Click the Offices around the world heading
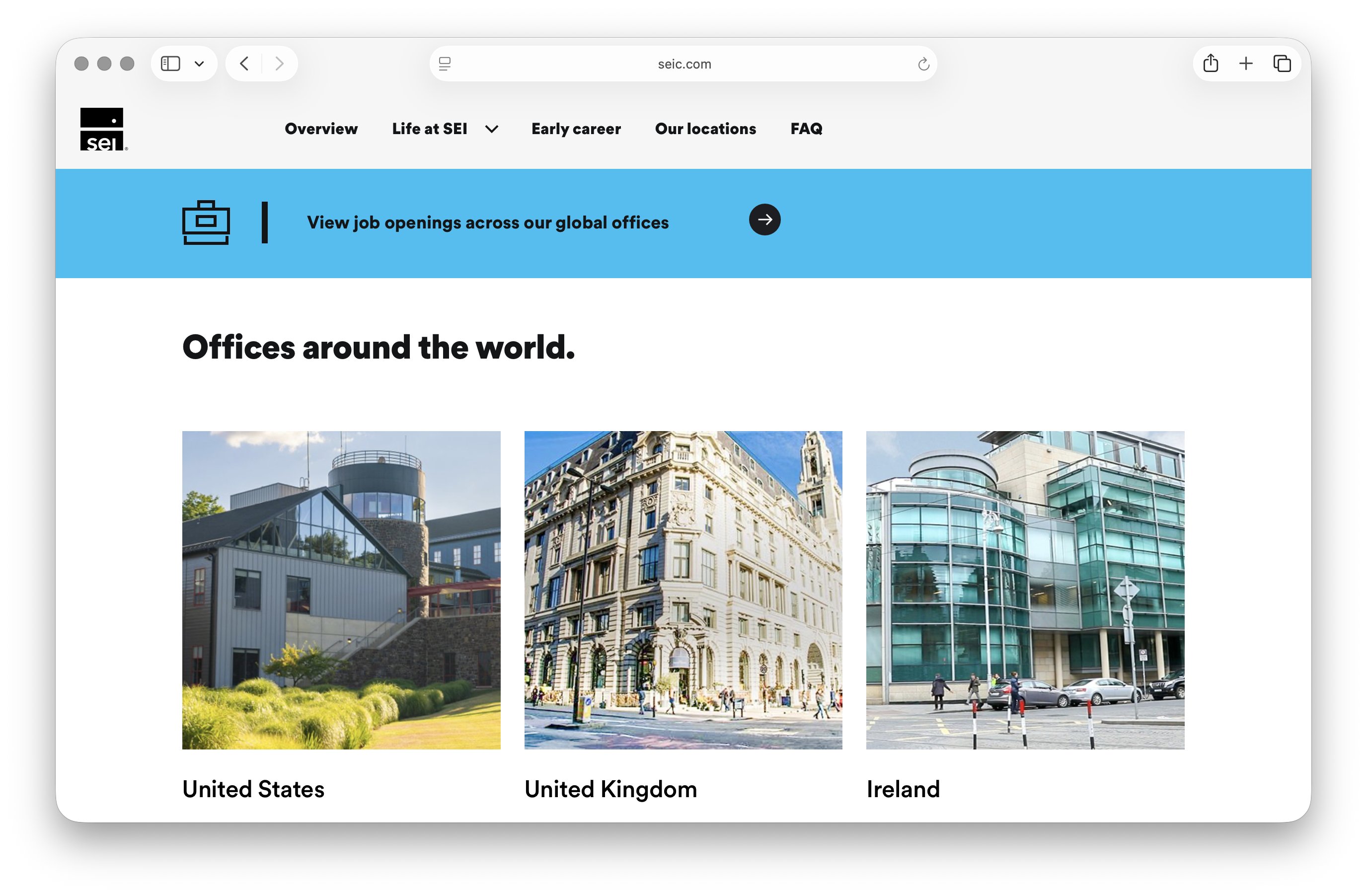Viewport: 1367px width, 896px height. pyautogui.click(x=379, y=348)
